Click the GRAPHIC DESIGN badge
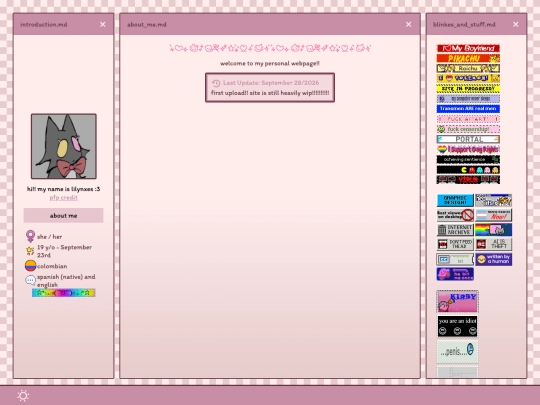Screen dimensions: 540x405 click(x=455, y=200)
